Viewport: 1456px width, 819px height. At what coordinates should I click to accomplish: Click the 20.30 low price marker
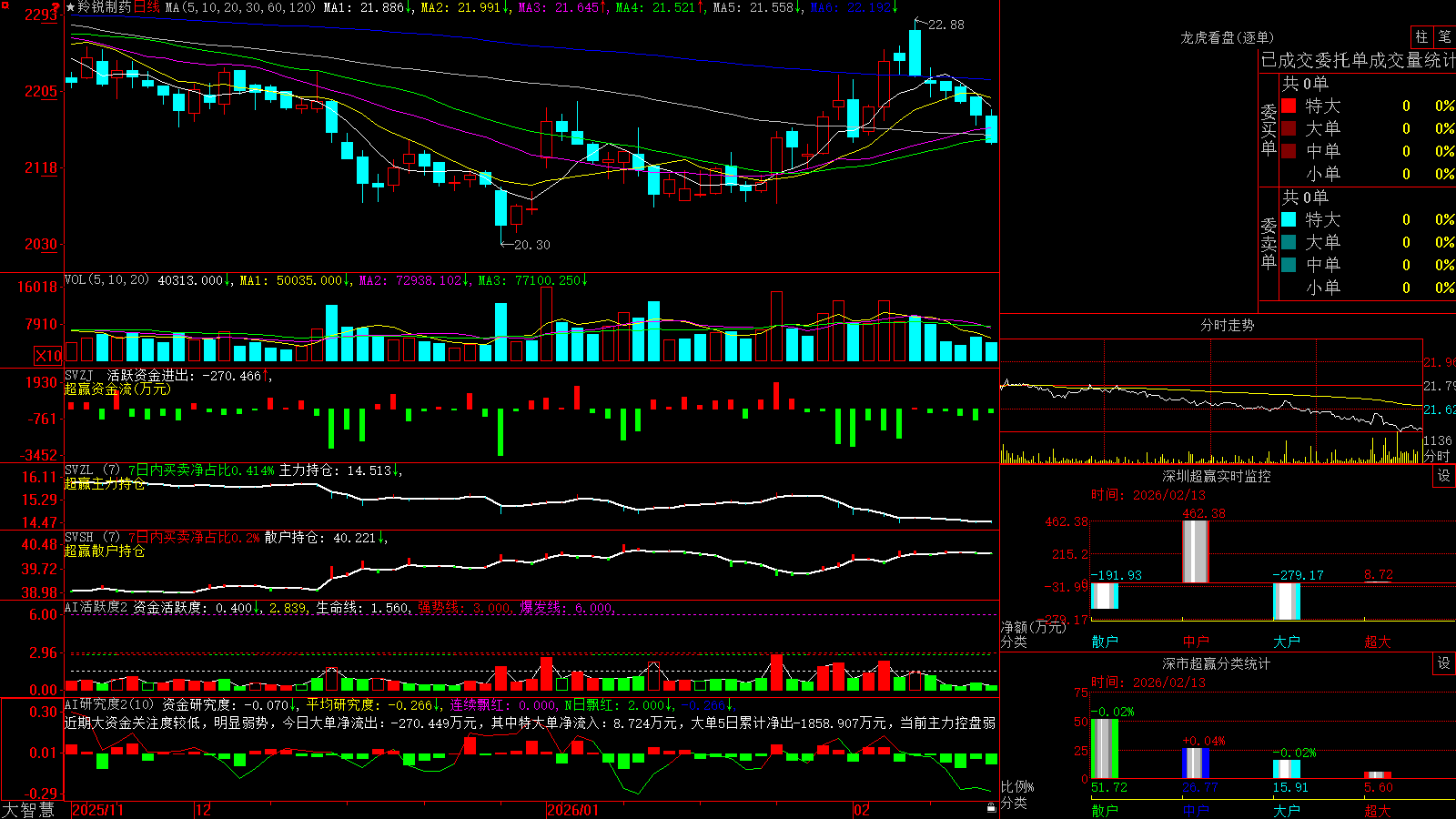531,245
